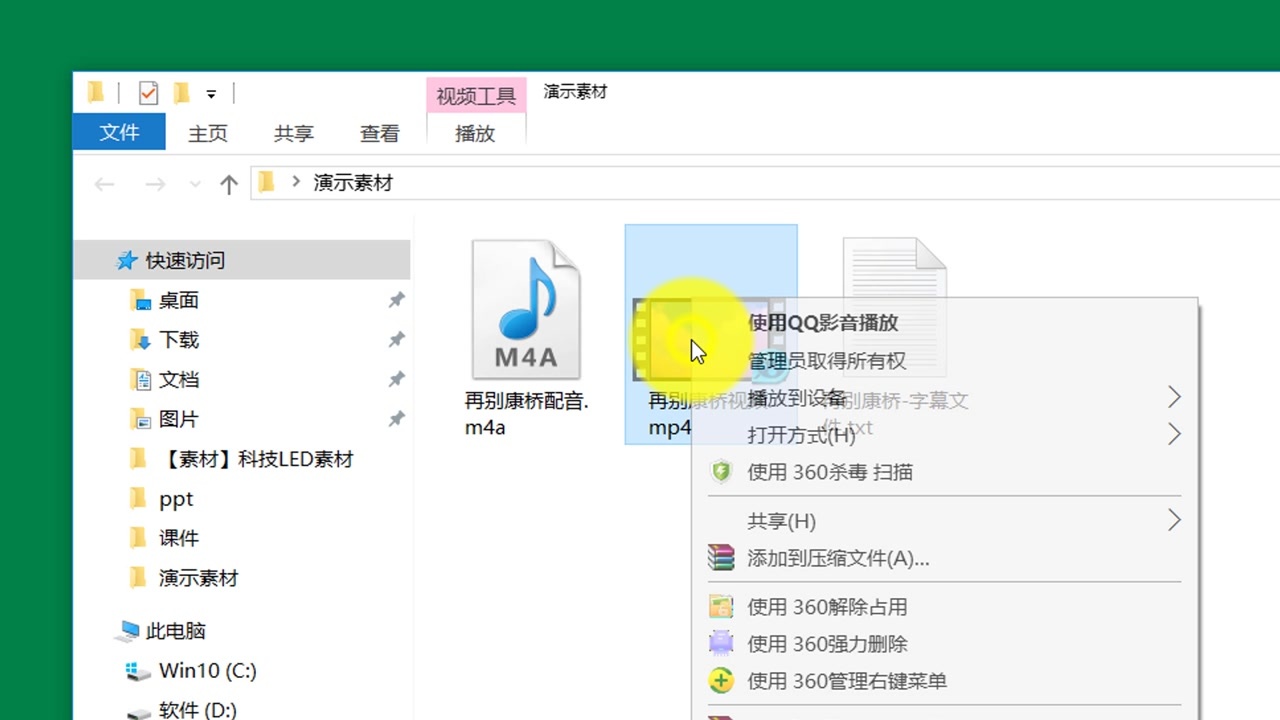This screenshot has width=1280, height=720.
Task: Expand the arrow beside 打开方式(H)
Action: tap(1174, 435)
